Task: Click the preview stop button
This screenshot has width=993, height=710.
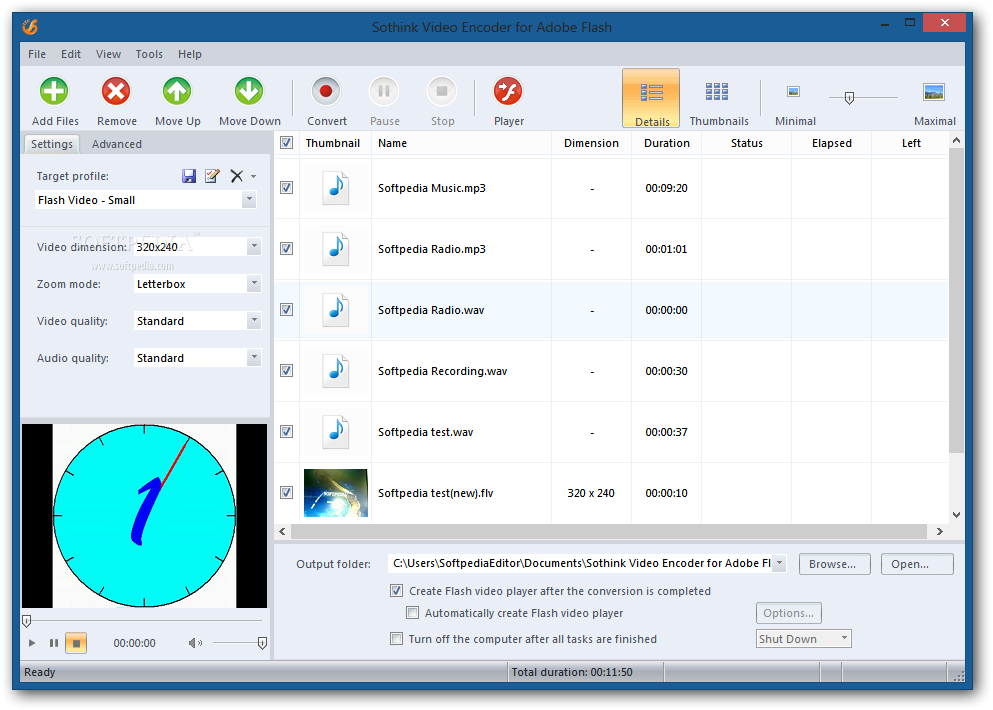Action: 76,643
